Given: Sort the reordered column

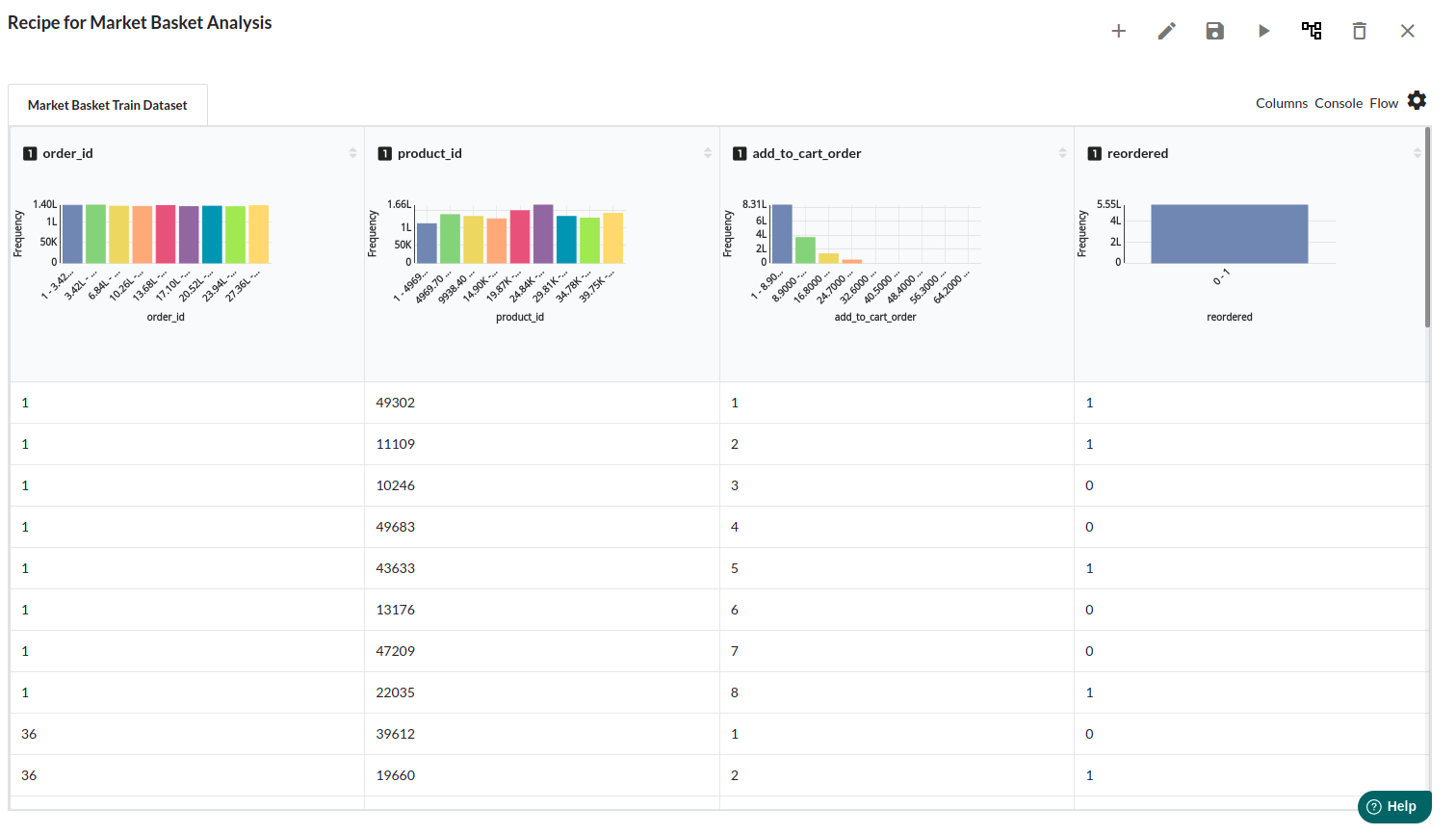Looking at the screenshot, I should [x=1417, y=153].
